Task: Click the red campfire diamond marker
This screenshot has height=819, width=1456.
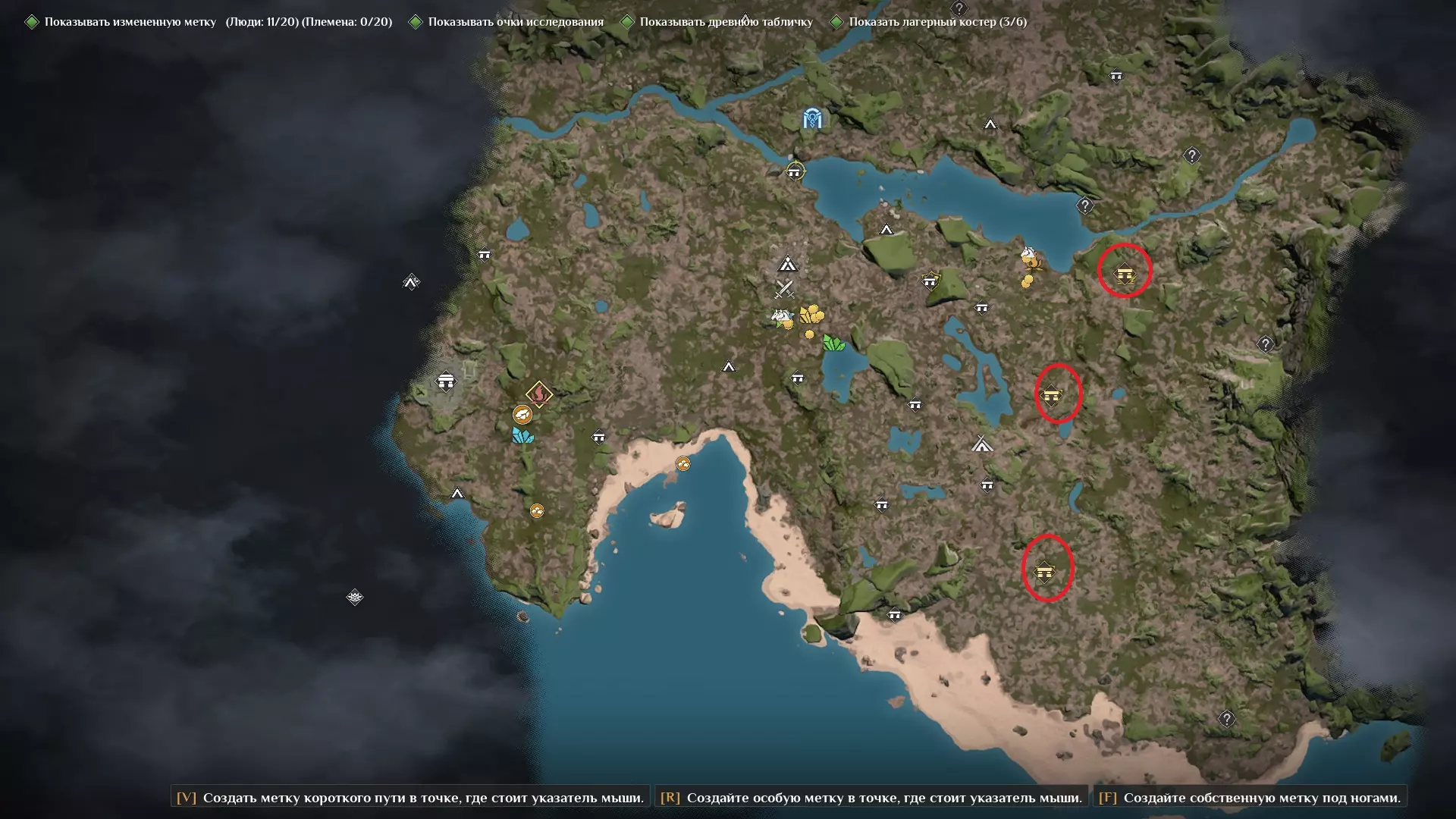Action: coord(538,394)
